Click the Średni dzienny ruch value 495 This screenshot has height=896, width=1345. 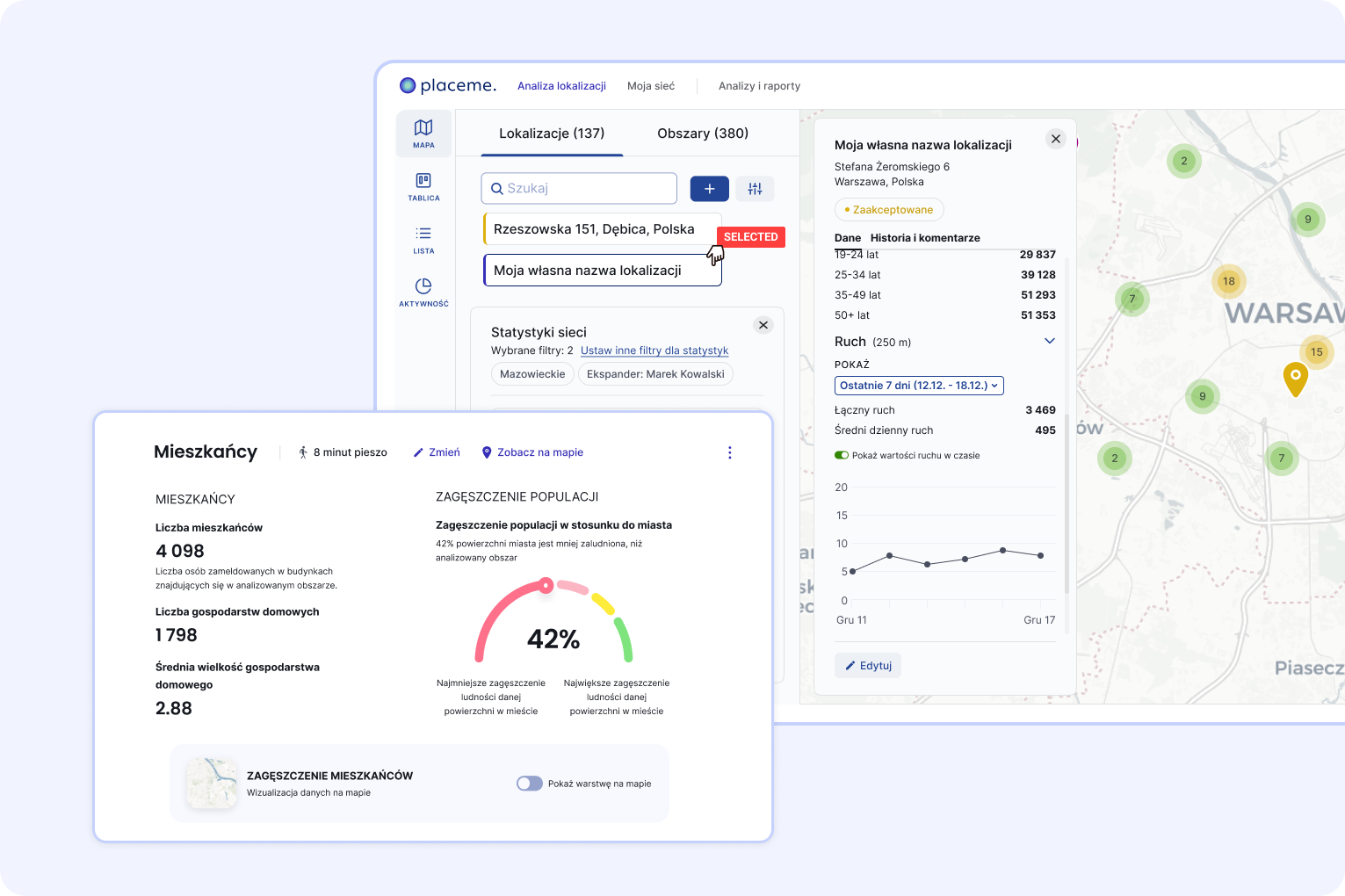[x=1045, y=430]
